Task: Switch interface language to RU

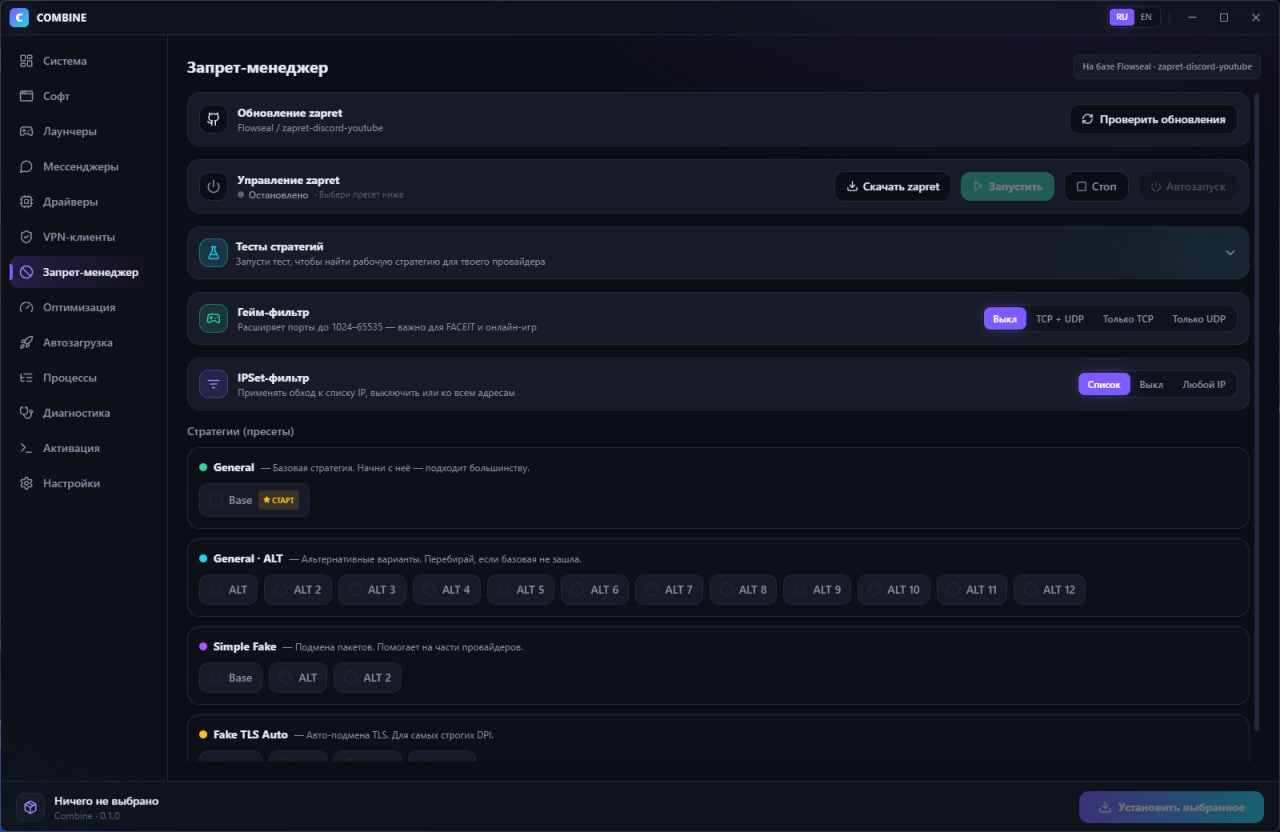Action: pos(1122,17)
